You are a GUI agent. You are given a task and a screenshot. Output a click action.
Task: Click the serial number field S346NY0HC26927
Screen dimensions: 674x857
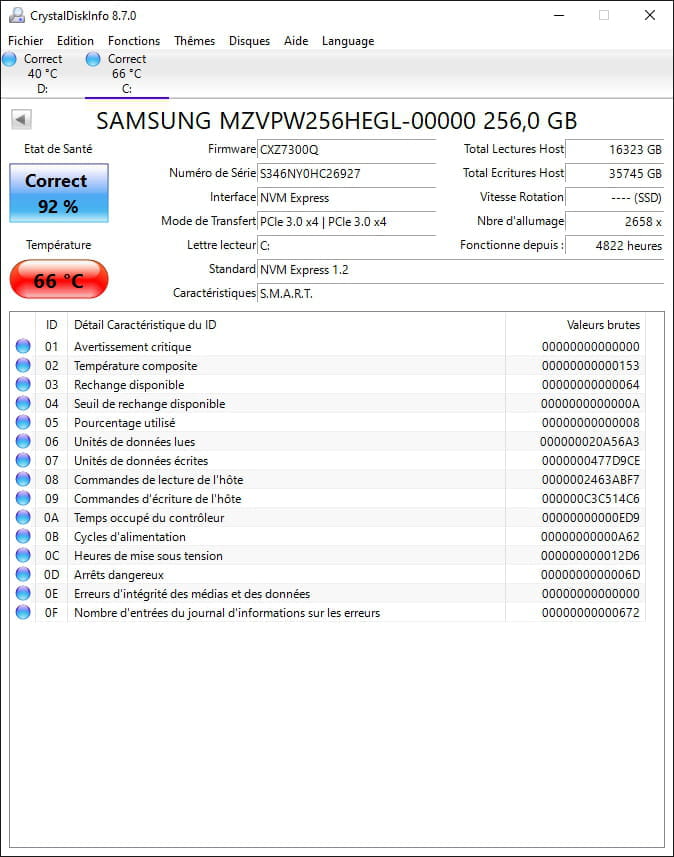pyautogui.click(x=346, y=174)
